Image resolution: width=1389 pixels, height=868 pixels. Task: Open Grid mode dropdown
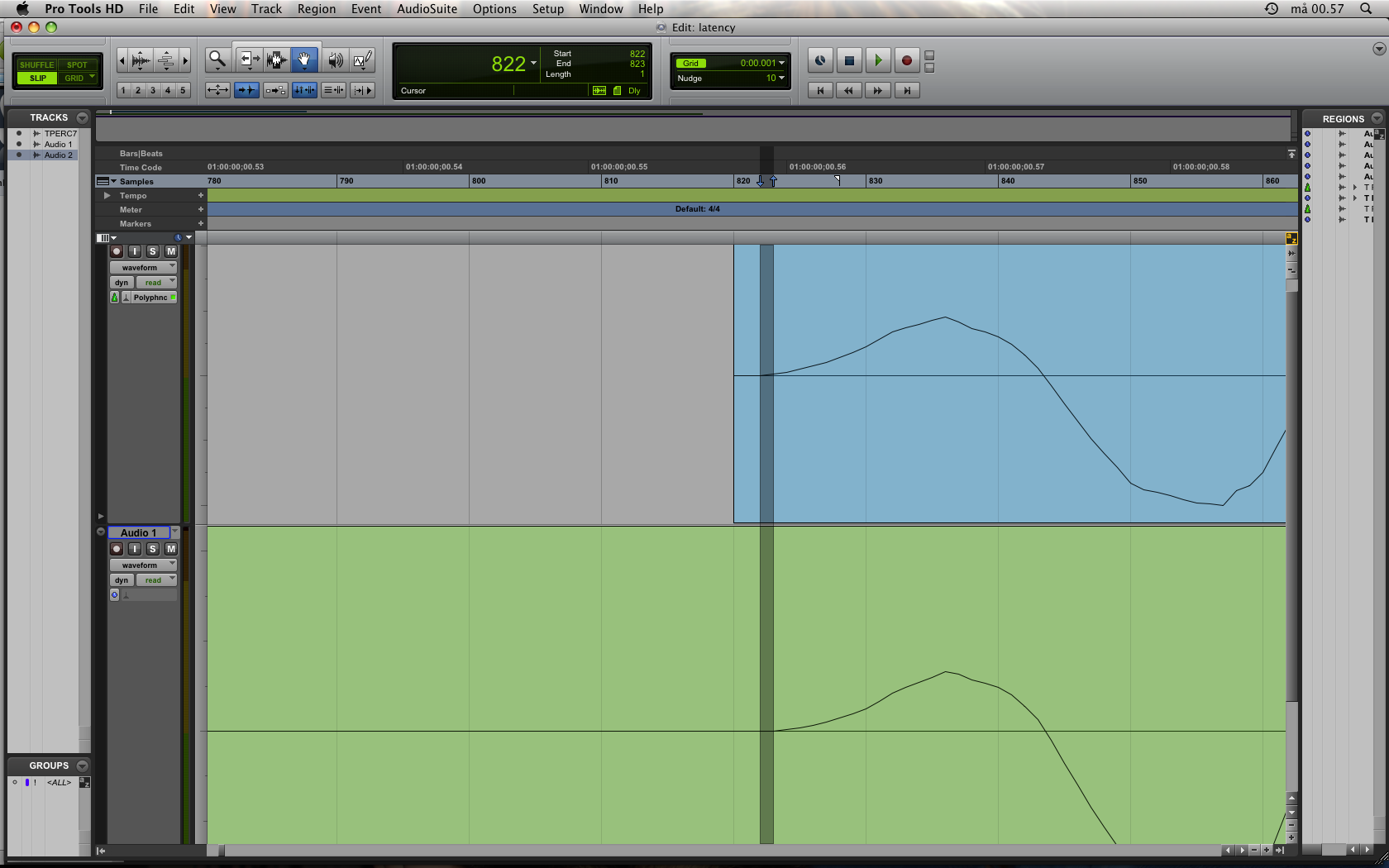92,78
